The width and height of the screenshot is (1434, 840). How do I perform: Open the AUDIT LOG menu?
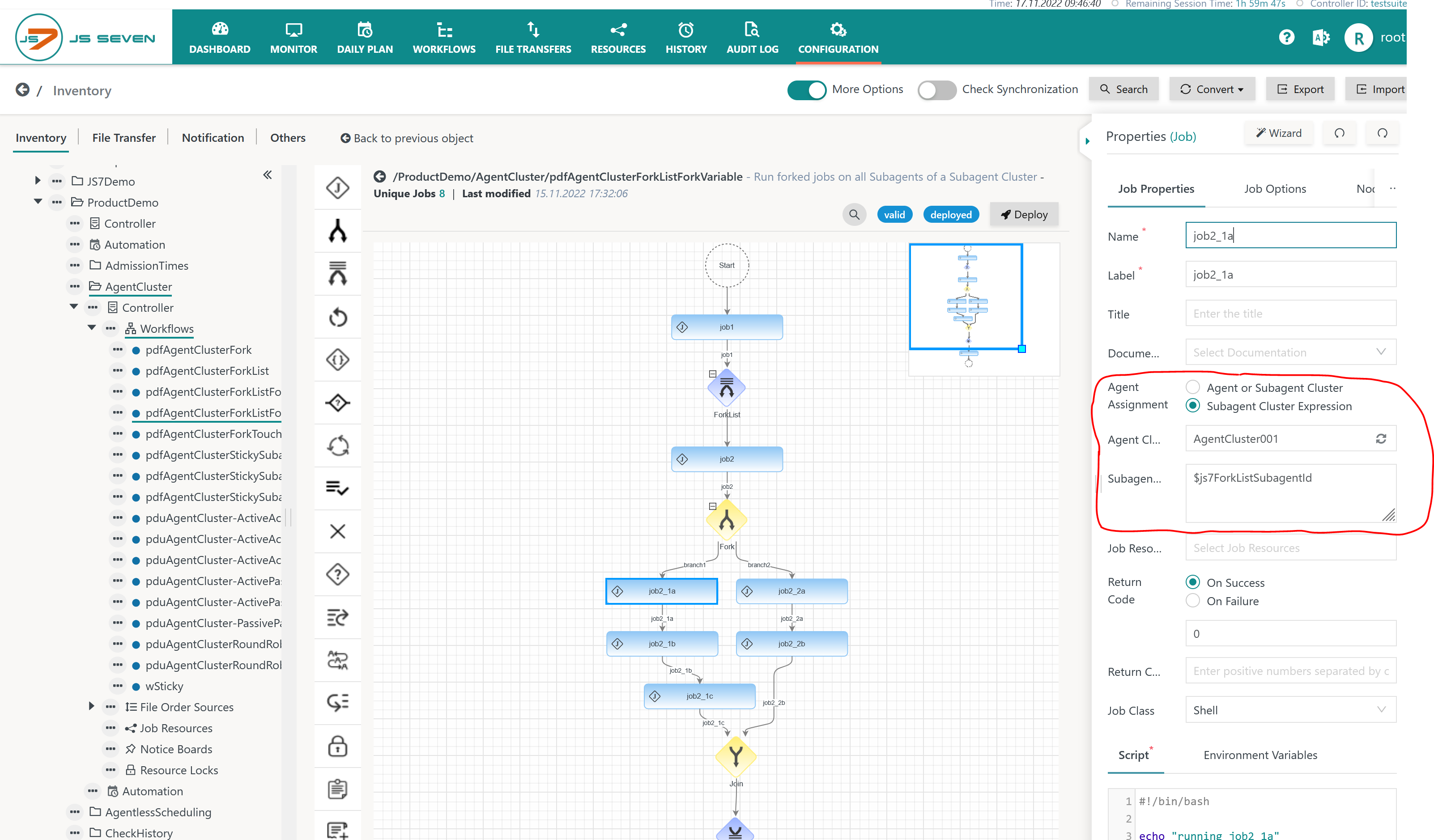coord(752,38)
